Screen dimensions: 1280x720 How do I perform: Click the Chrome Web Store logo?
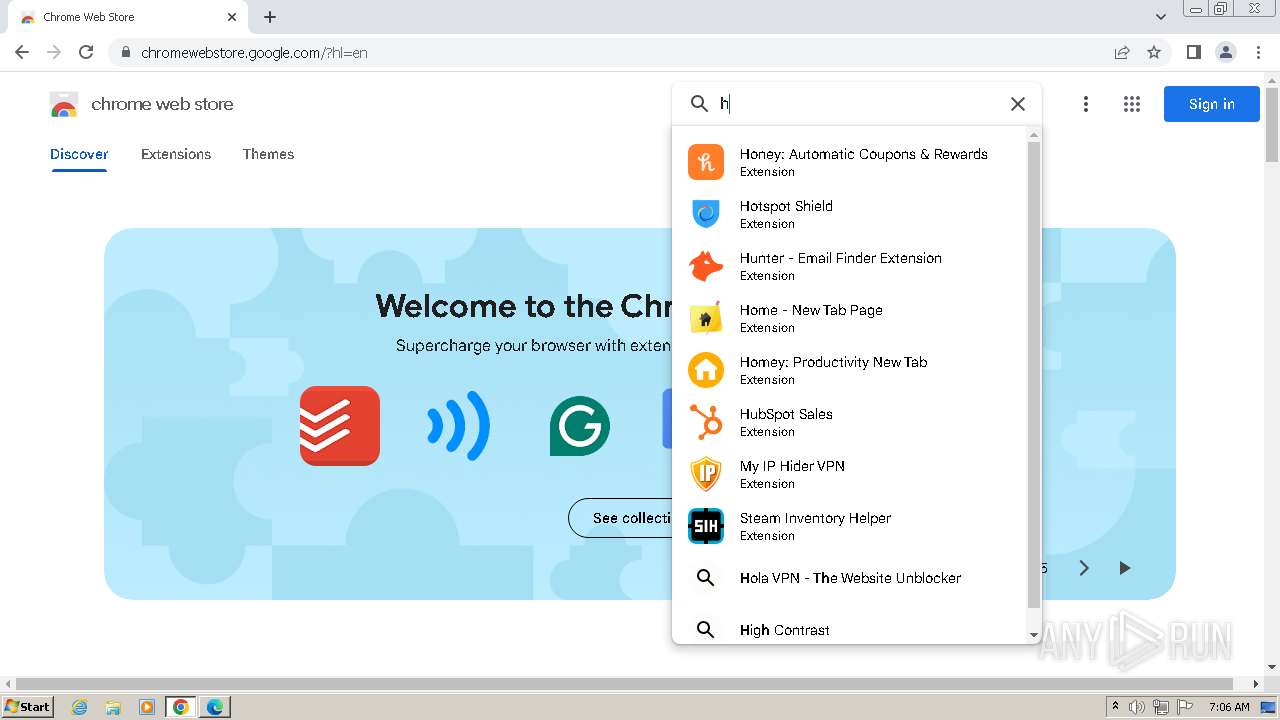[x=64, y=104]
